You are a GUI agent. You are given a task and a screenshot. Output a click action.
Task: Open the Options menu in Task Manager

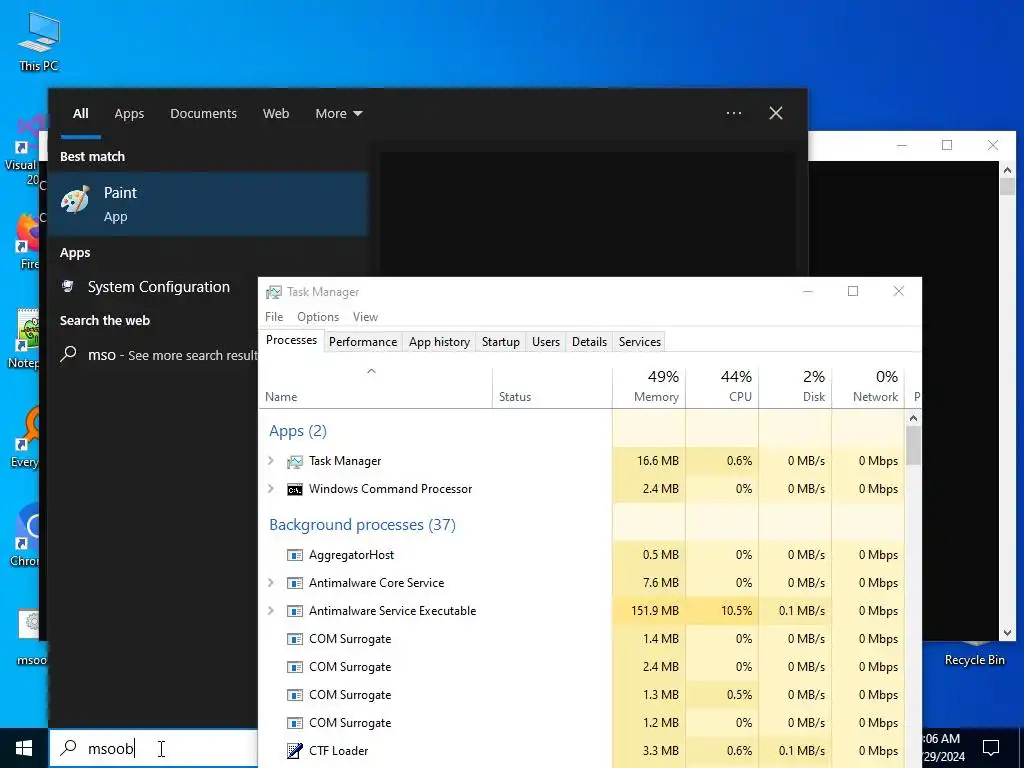pos(318,317)
